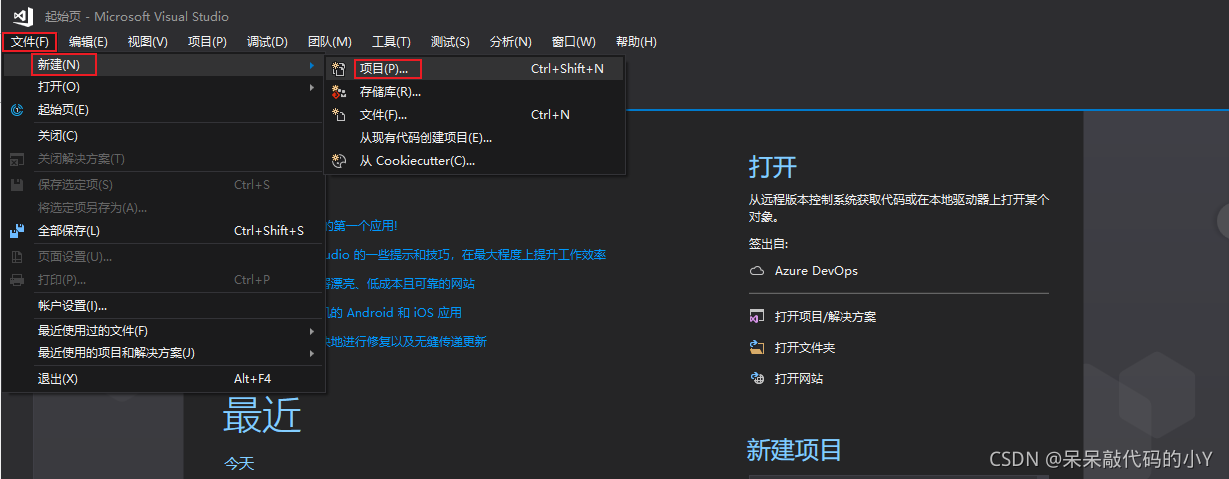Image resolution: width=1229 pixels, height=479 pixels.
Task: Click the 打开文件夹 link
Action: pos(805,348)
